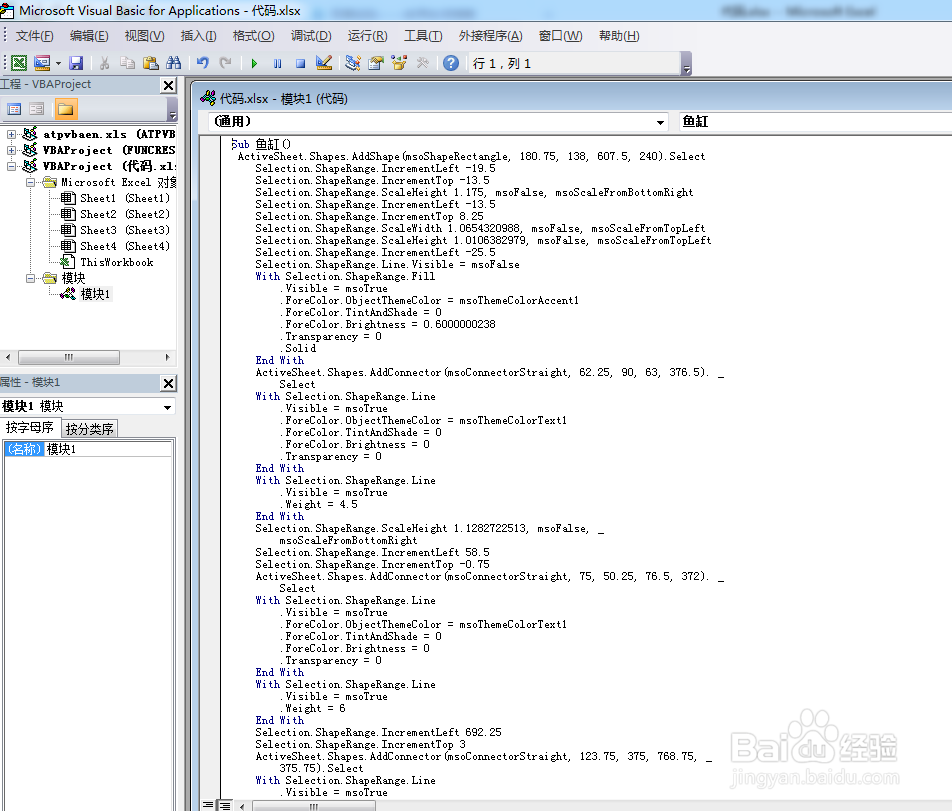Click the code window horizontal scrollbar thumb
Image resolution: width=952 pixels, height=811 pixels.
pyautogui.click(x=314, y=806)
